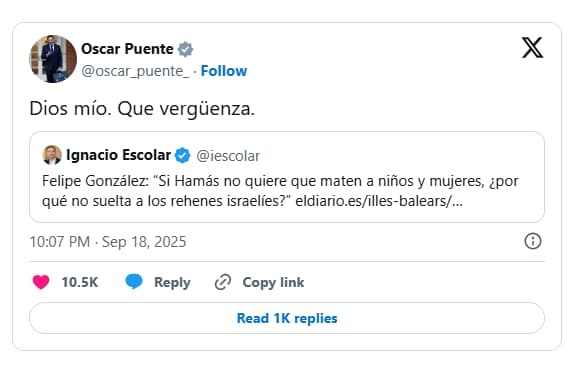Click the @oscar_puente_ handle
This screenshot has width=582, height=374.
click(135, 71)
